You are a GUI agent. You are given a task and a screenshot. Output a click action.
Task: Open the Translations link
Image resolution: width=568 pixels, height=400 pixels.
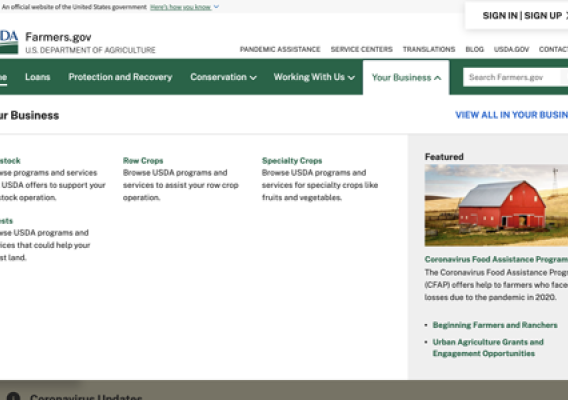[429, 49]
